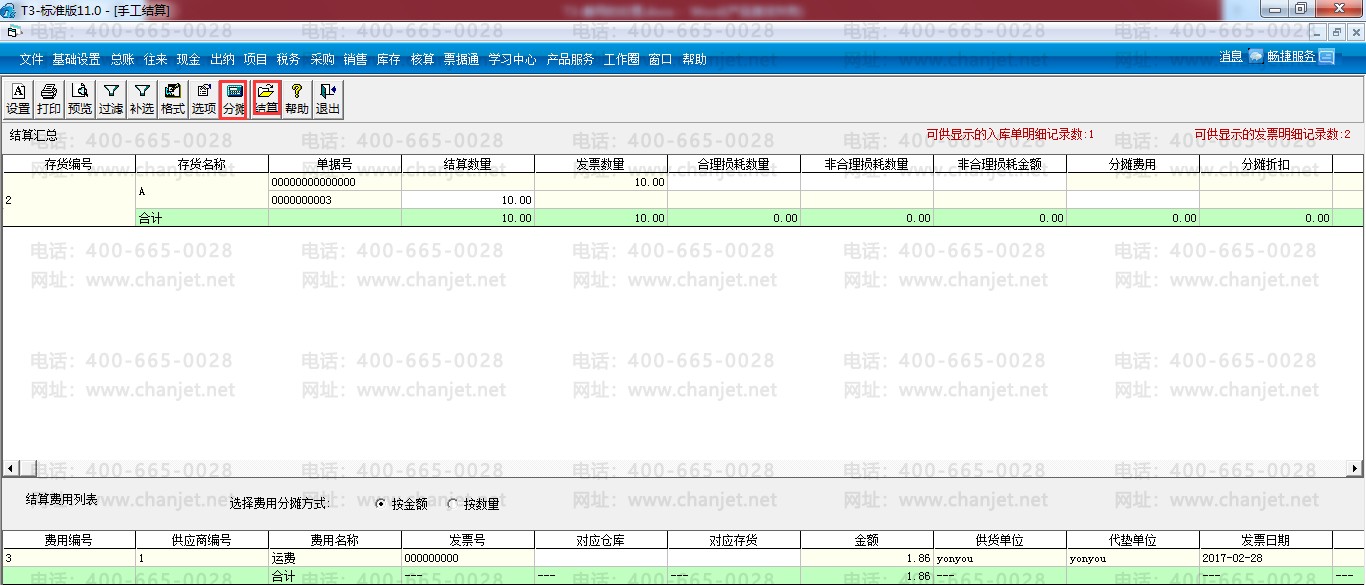Click horizontal scrollbar left arrow
The image size is (1366, 585).
coord(10,468)
